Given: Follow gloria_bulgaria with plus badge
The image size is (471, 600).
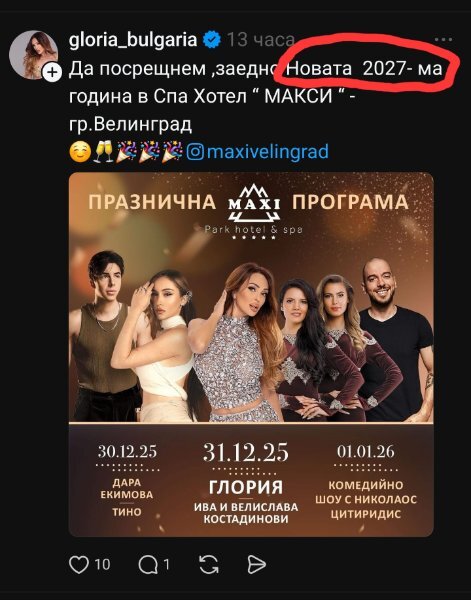Looking at the screenshot, I should [x=52, y=72].
